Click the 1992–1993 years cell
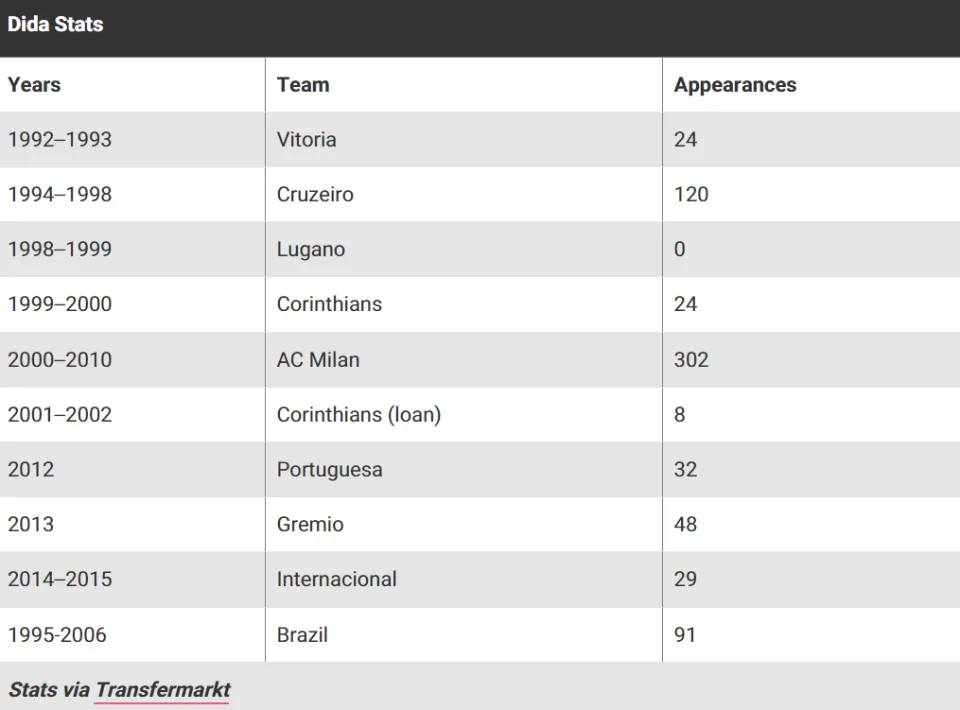The width and height of the screenshot is (960, 710). pos(59,140)
